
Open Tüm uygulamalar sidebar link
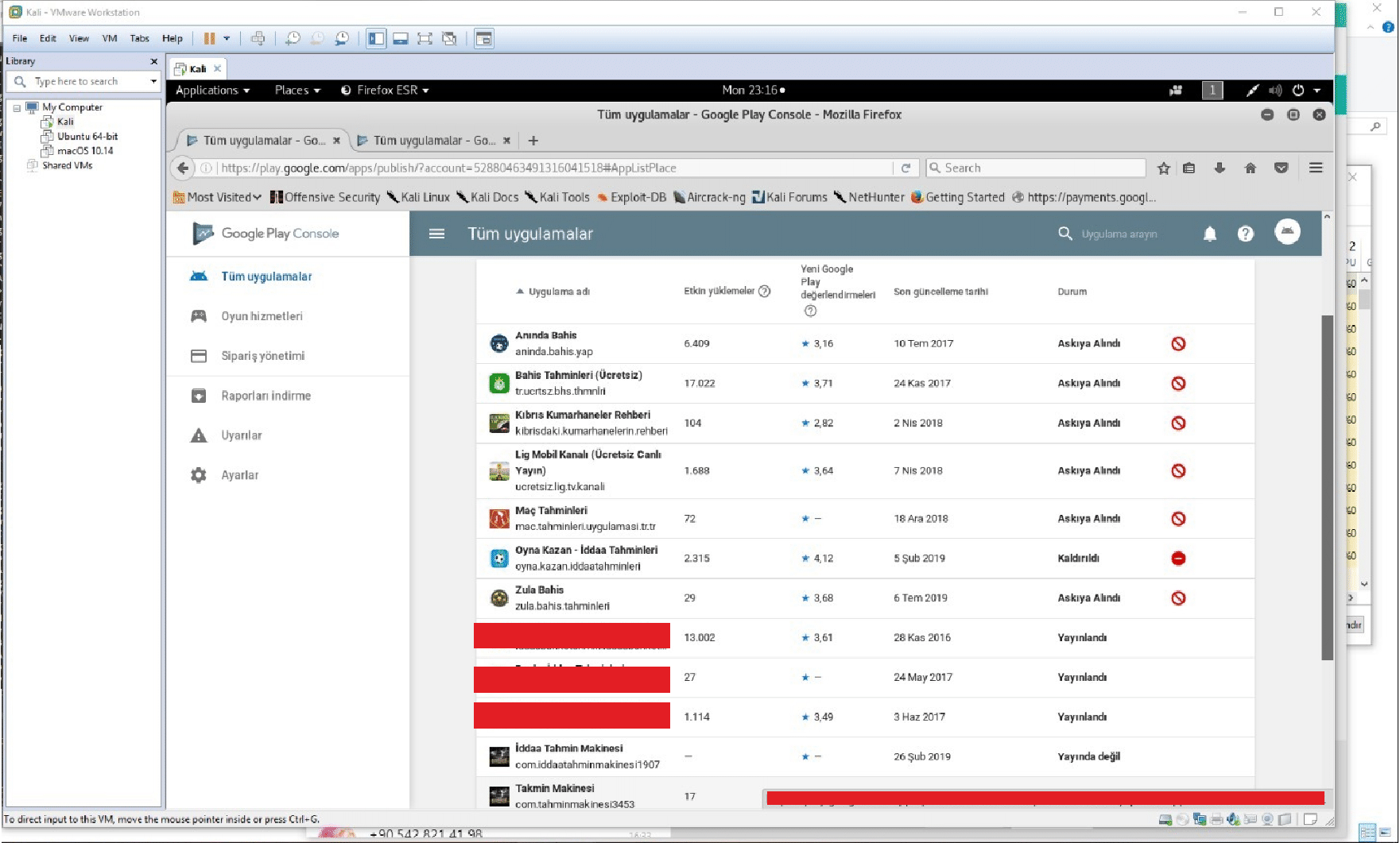(x=266, y=276)
